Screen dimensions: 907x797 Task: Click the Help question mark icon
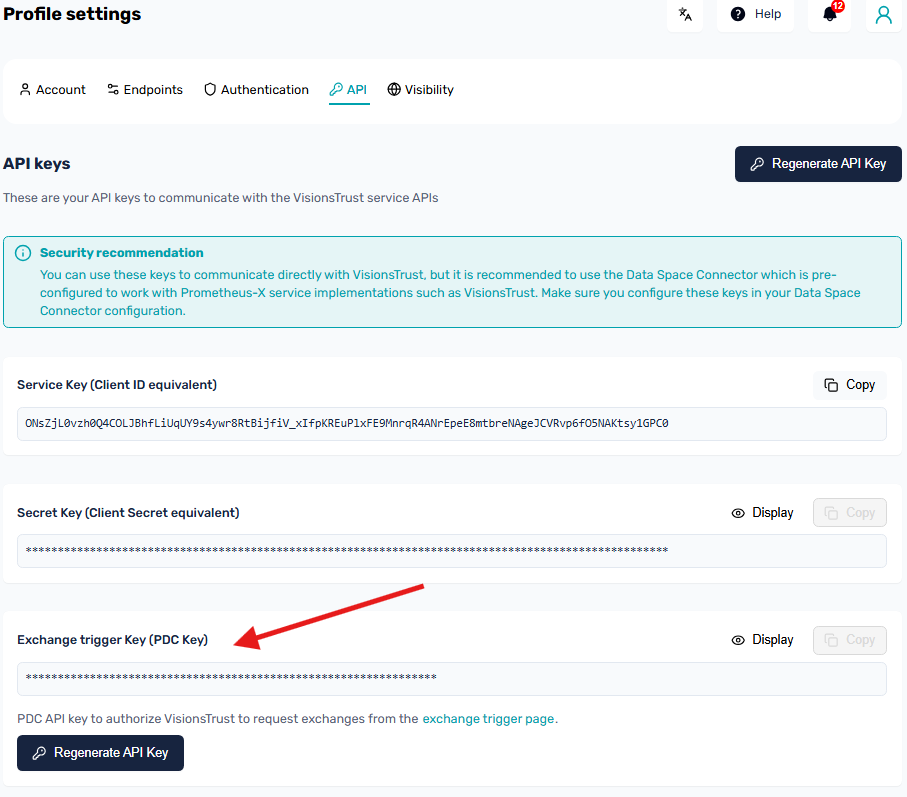click(739, 14)
